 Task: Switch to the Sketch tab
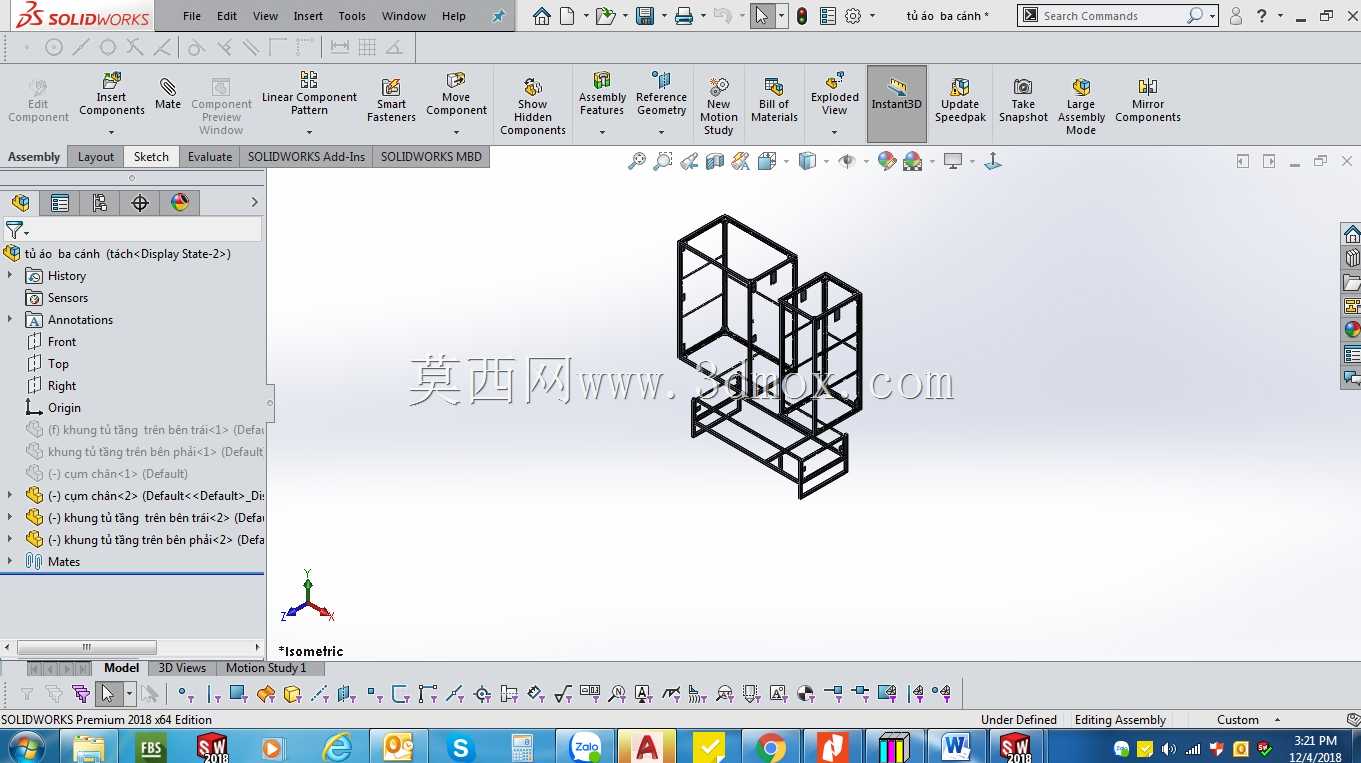(x=151, y=157)
